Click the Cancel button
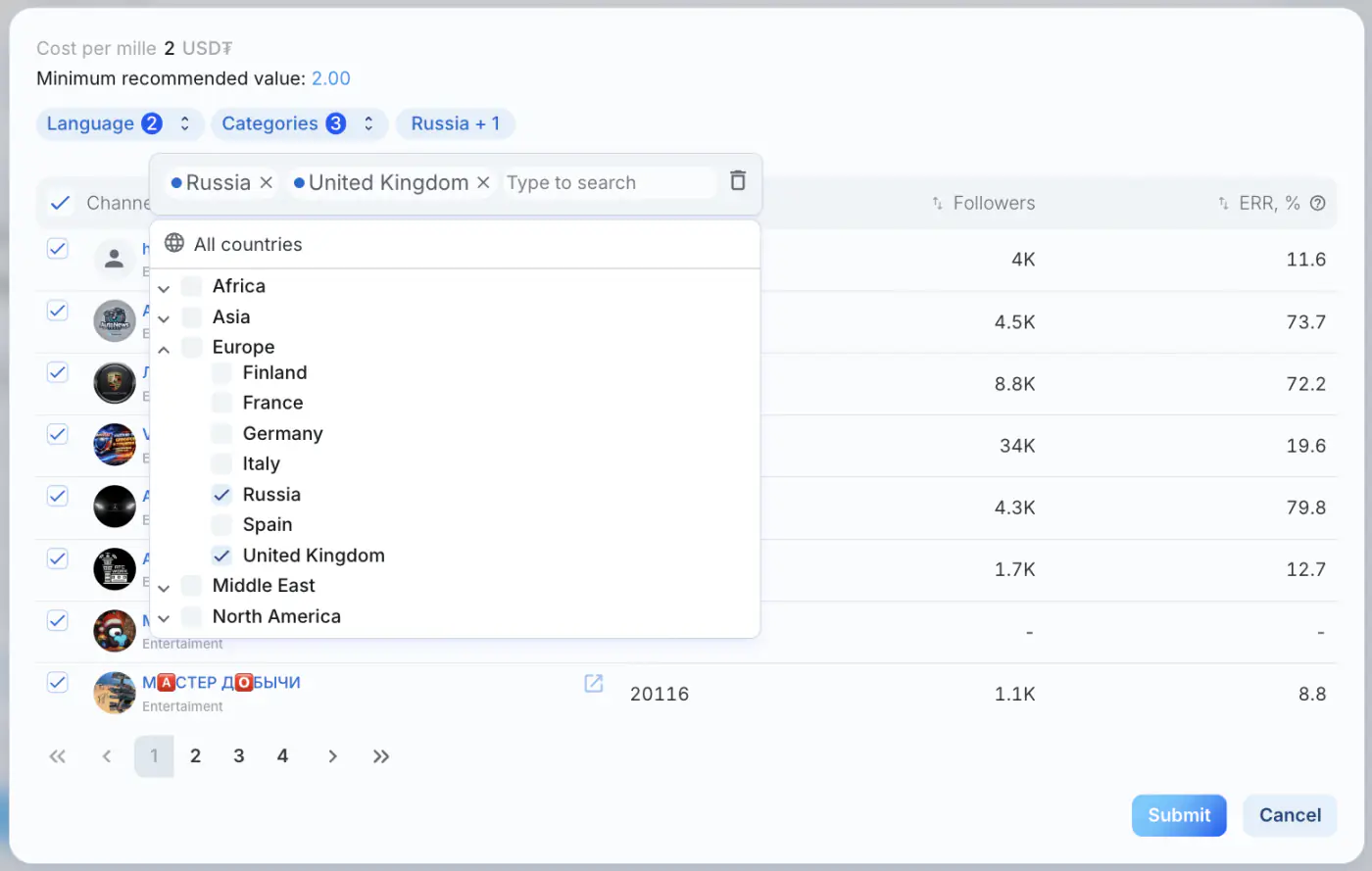Image resolution: width=1372 pixels, height=871 pixels. click(1290, 815)
